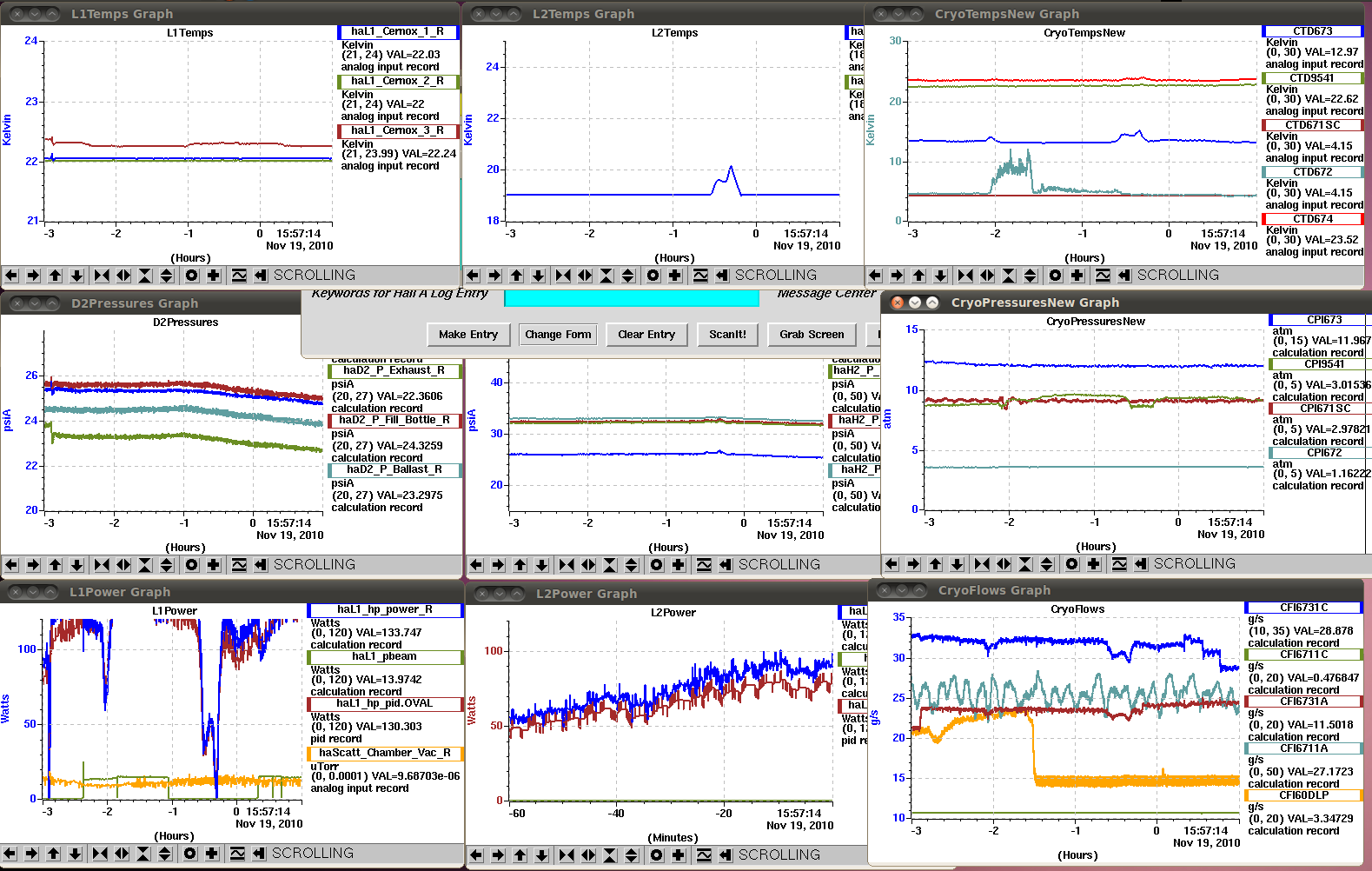Click wave-line icon in CryoTempsNew toolbar

click(1102, 276)
